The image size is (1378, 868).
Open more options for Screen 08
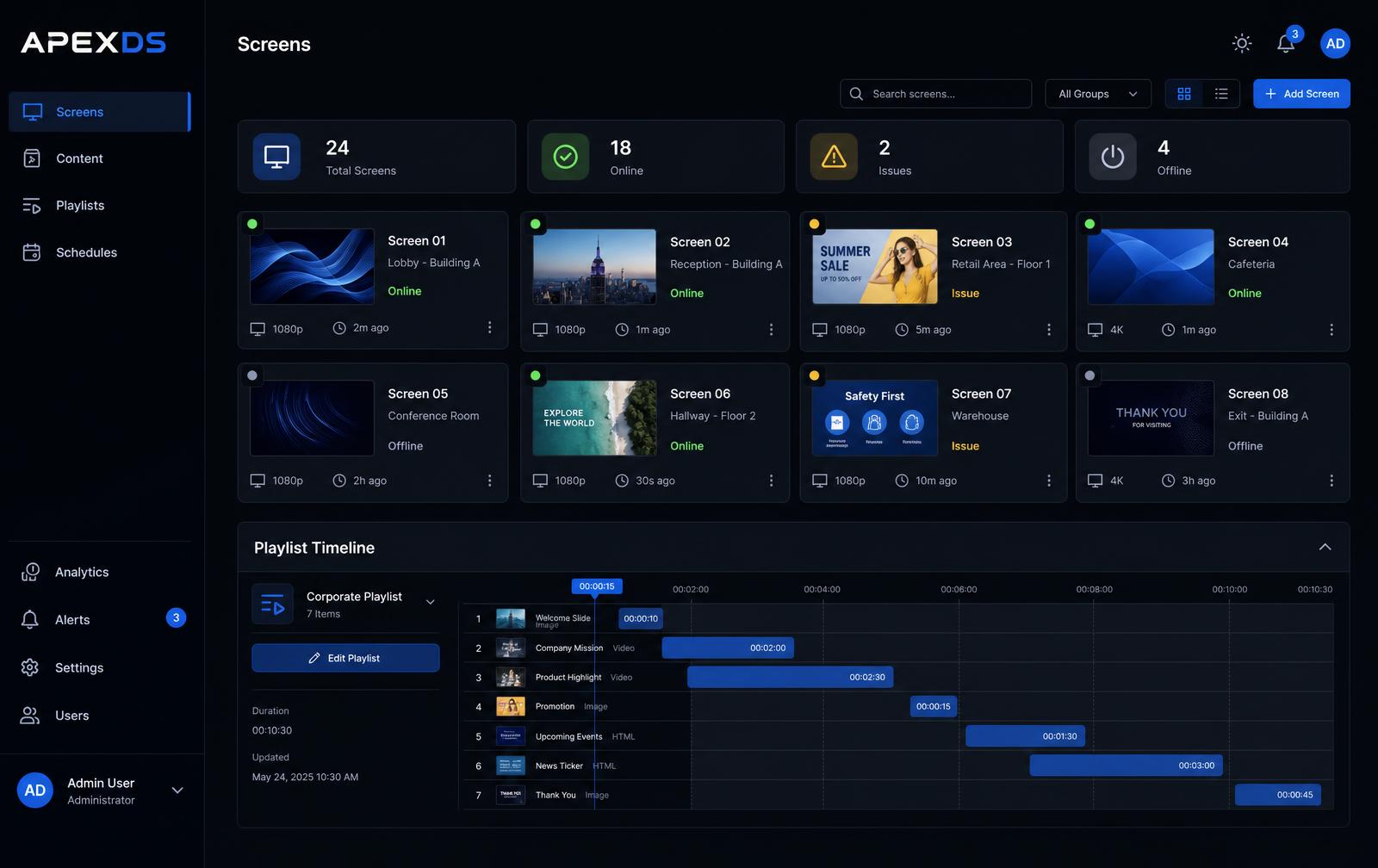coord(1331,480)
